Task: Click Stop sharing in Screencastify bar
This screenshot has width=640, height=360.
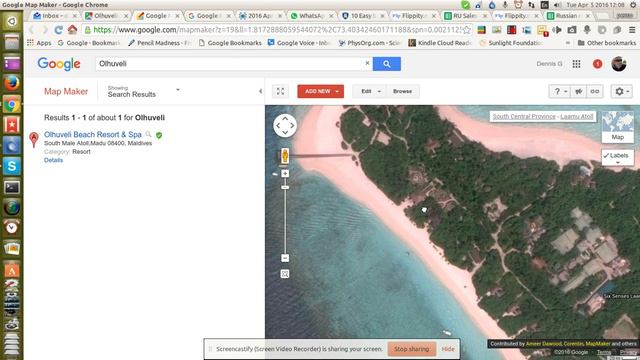Action: coord(411,349)
